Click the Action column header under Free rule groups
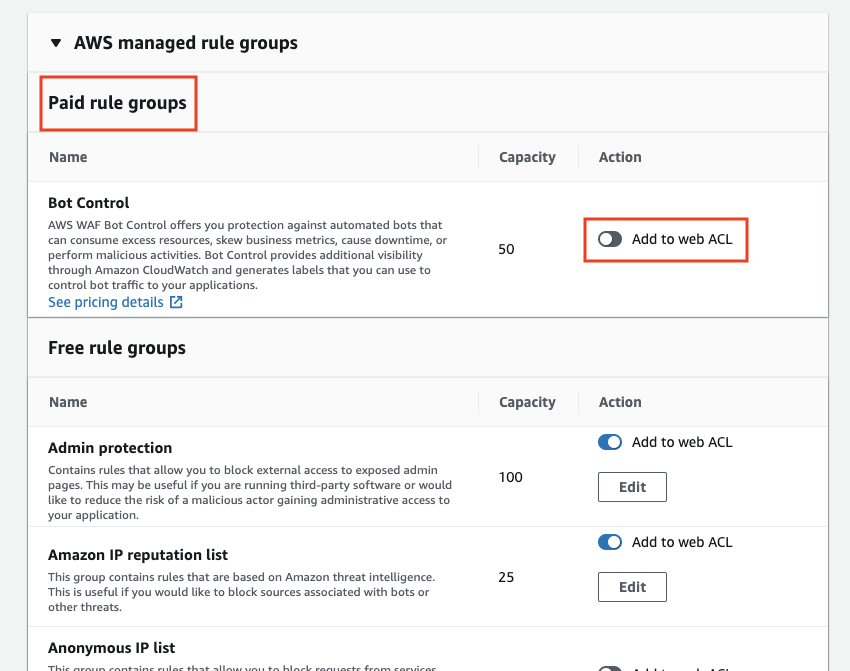This screenshot has width=850, height=671. [620, 402]
